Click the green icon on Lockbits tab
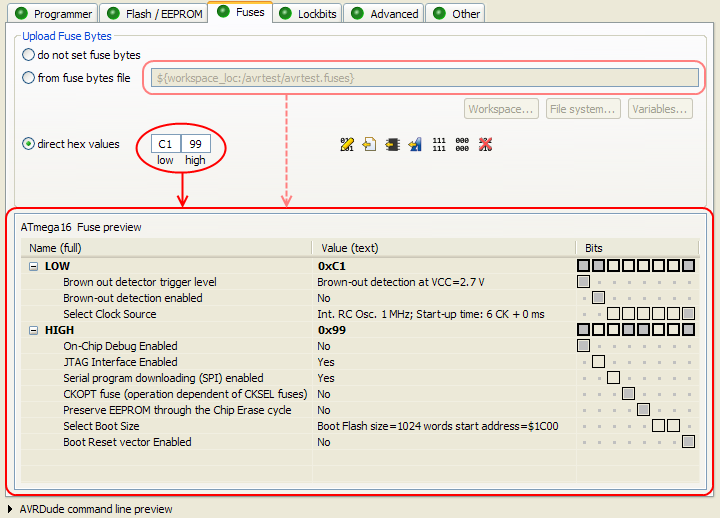 click(285, 14)
